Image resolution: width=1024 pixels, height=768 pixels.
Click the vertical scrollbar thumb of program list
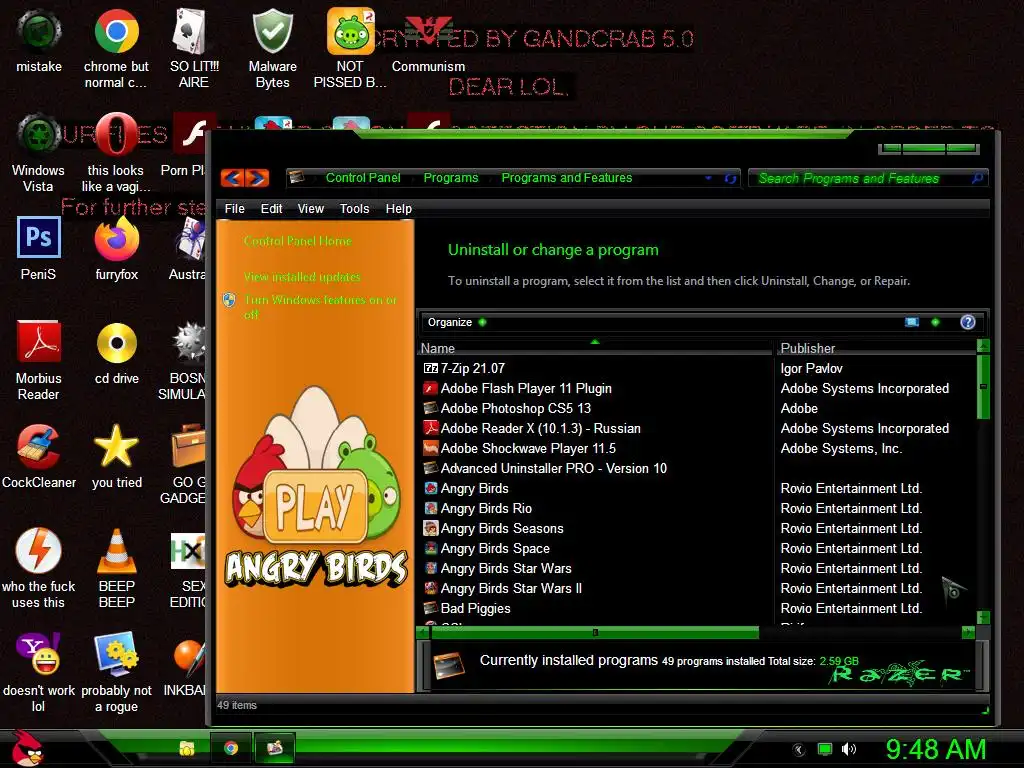point(983,387)
